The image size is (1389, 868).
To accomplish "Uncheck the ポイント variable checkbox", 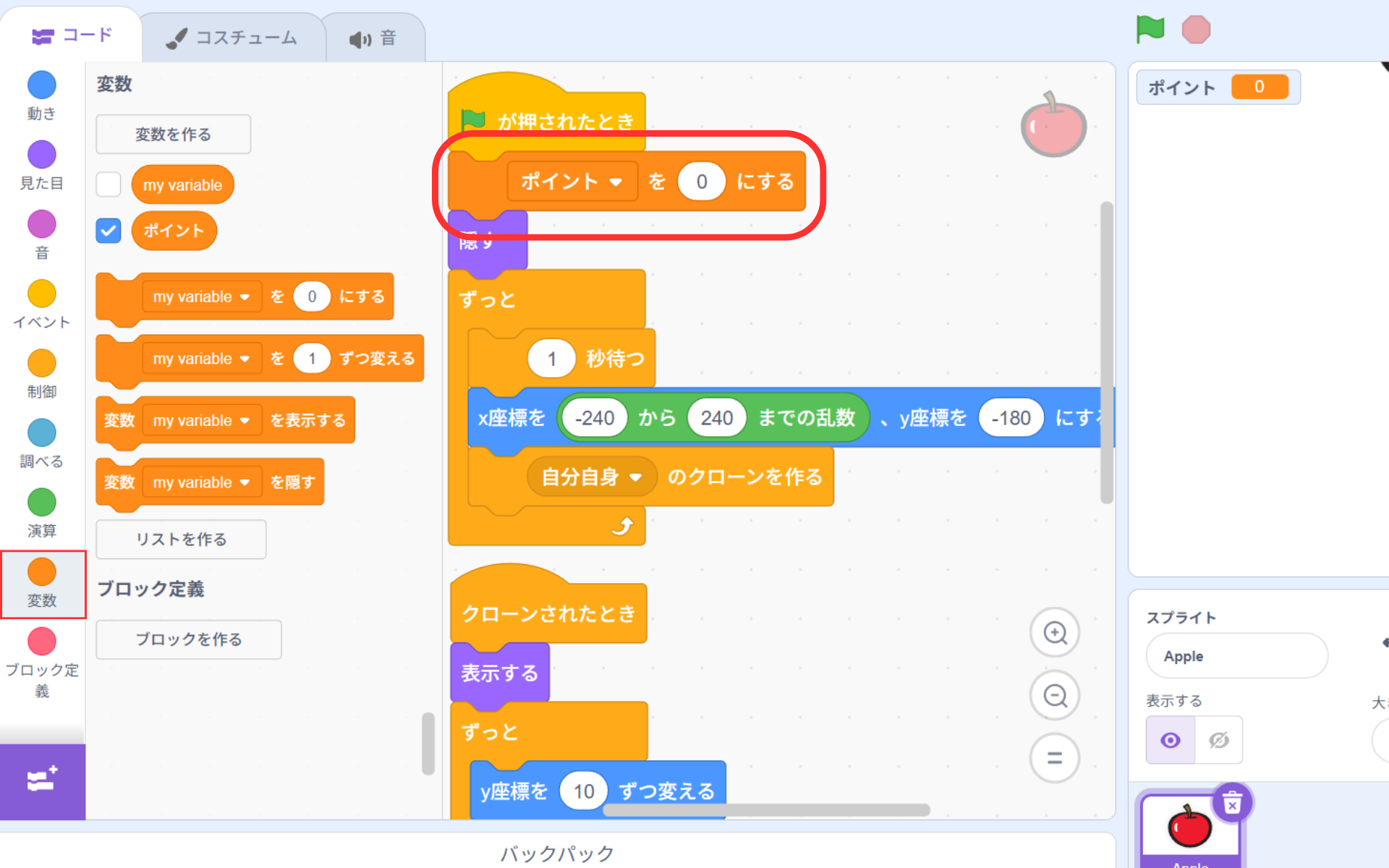I will coord(109,231).
